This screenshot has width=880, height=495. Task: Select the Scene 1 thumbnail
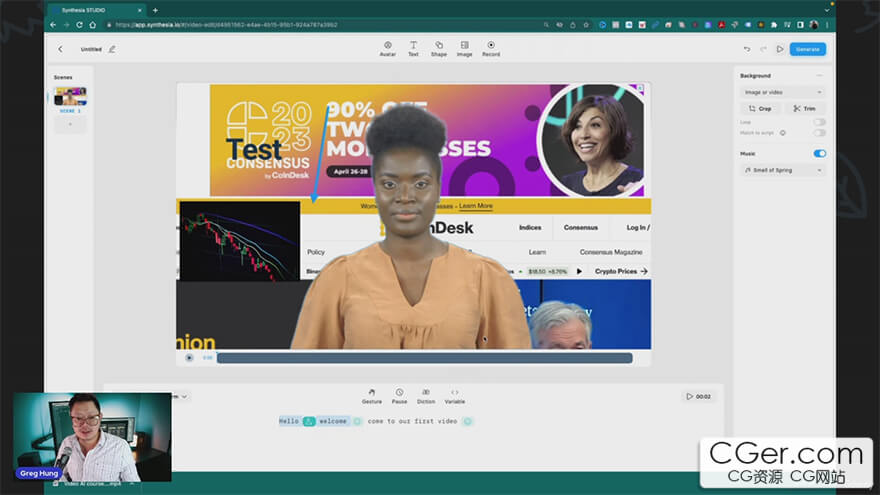[70, 97]
